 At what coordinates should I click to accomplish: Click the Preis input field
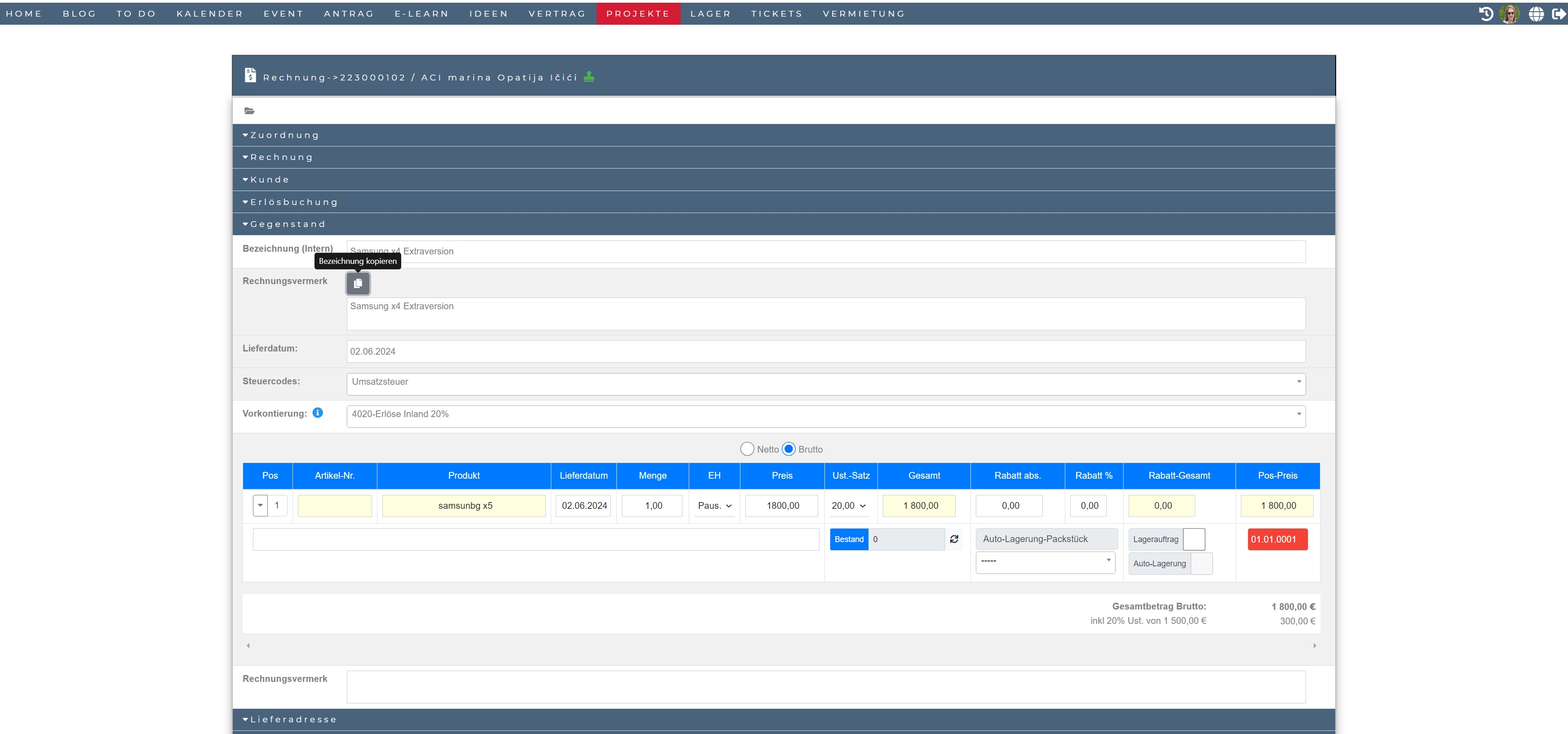[x=782, y=506]
